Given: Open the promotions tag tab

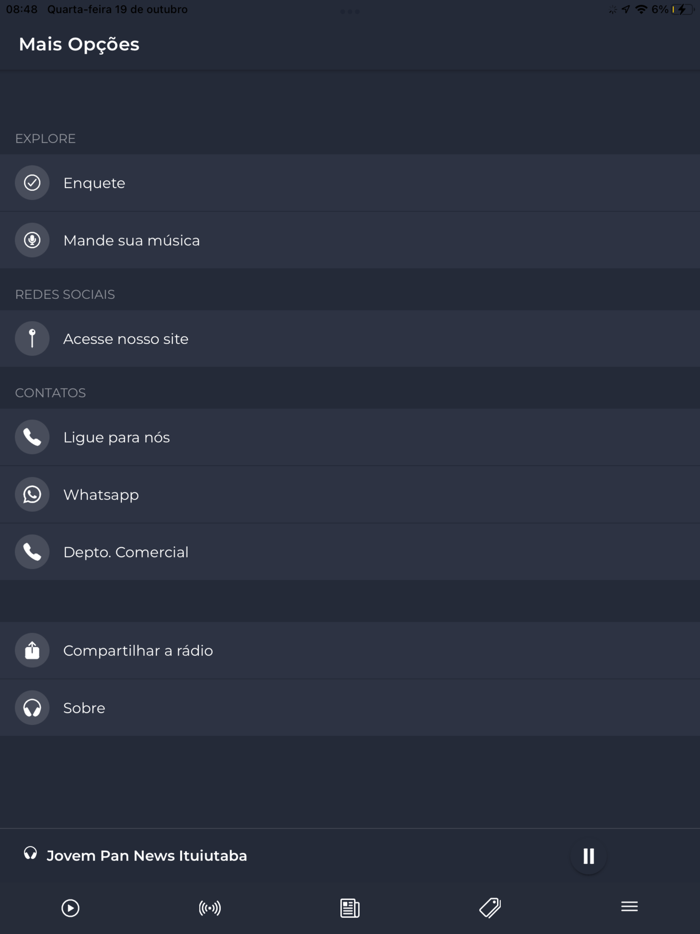Looking at the screenshot, I should [490, 908].
